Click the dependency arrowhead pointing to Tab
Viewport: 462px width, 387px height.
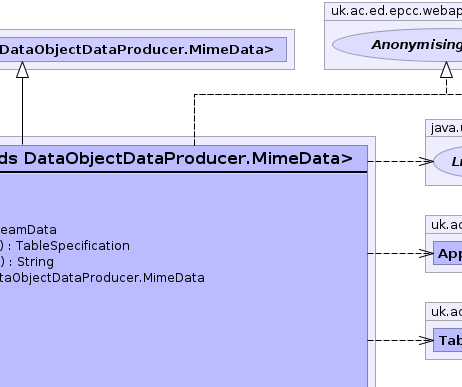[x=426, y=340]
